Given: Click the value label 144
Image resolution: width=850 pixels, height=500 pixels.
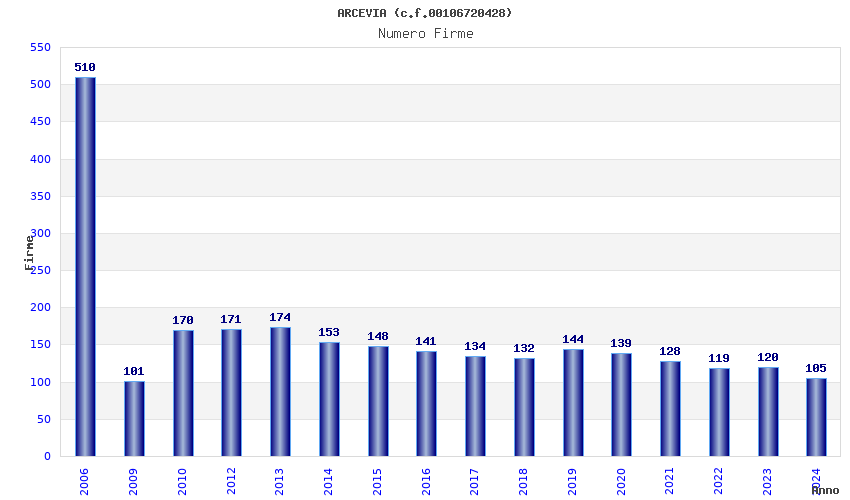Looking at the screenshot, I should click(x=573, y=339).
